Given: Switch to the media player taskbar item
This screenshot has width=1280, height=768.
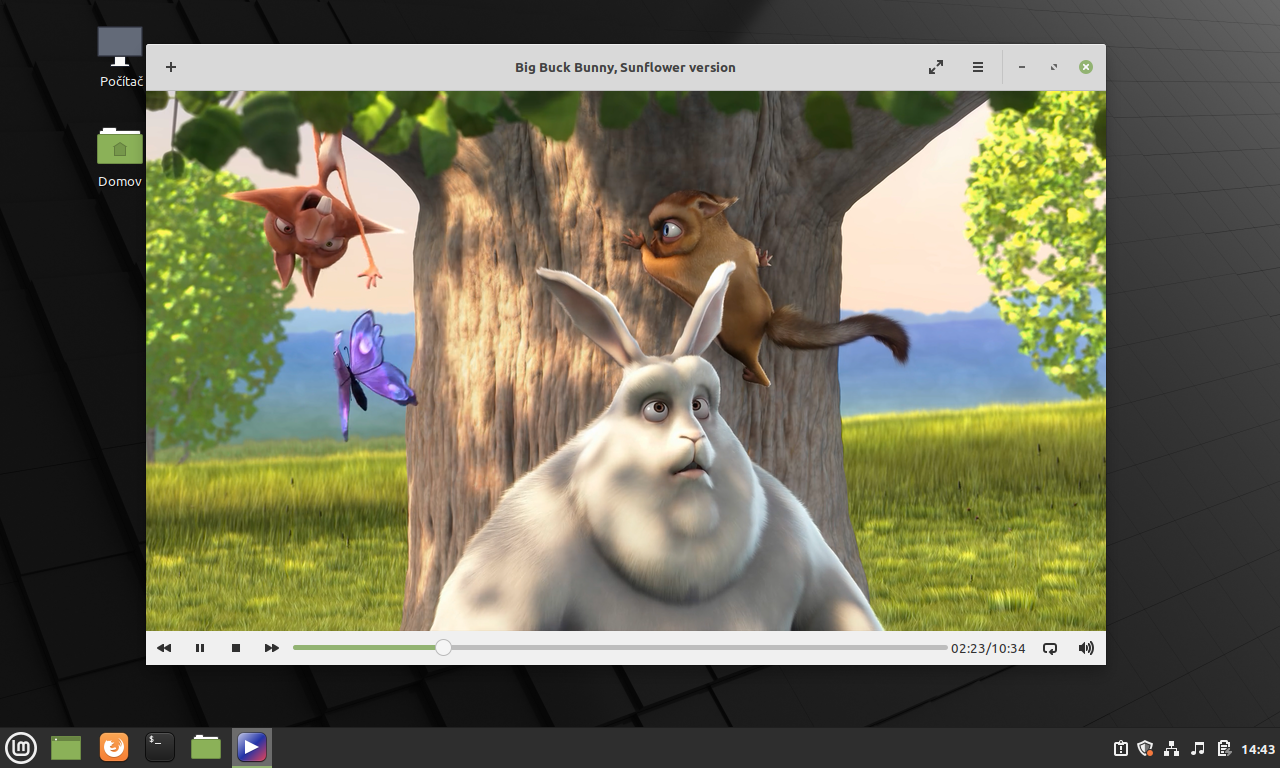Looking at the screenshot, I should tap(251, 747).
